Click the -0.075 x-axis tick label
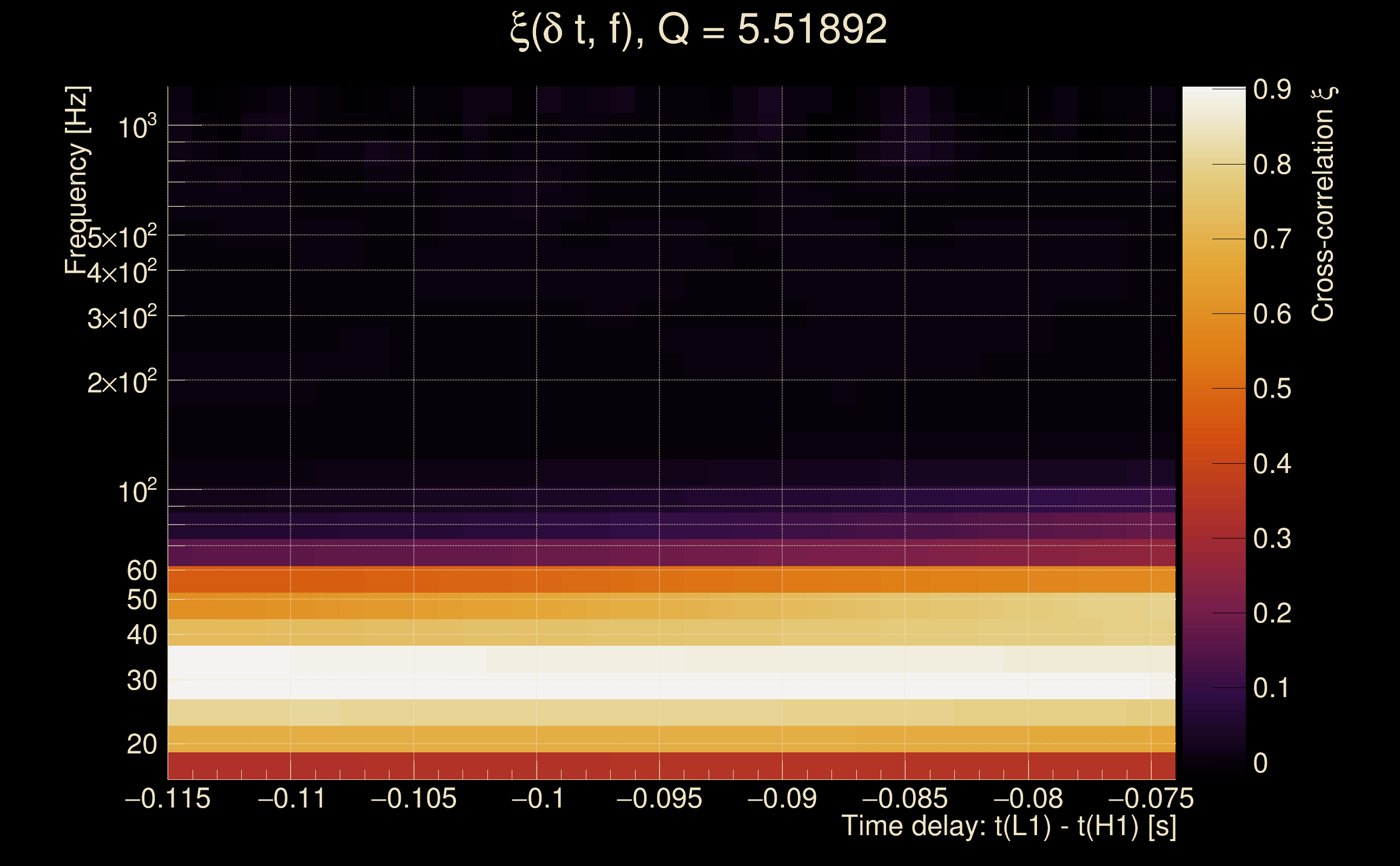The image size is (1400, 866). pyautogui.click(x=1151, y=799)
